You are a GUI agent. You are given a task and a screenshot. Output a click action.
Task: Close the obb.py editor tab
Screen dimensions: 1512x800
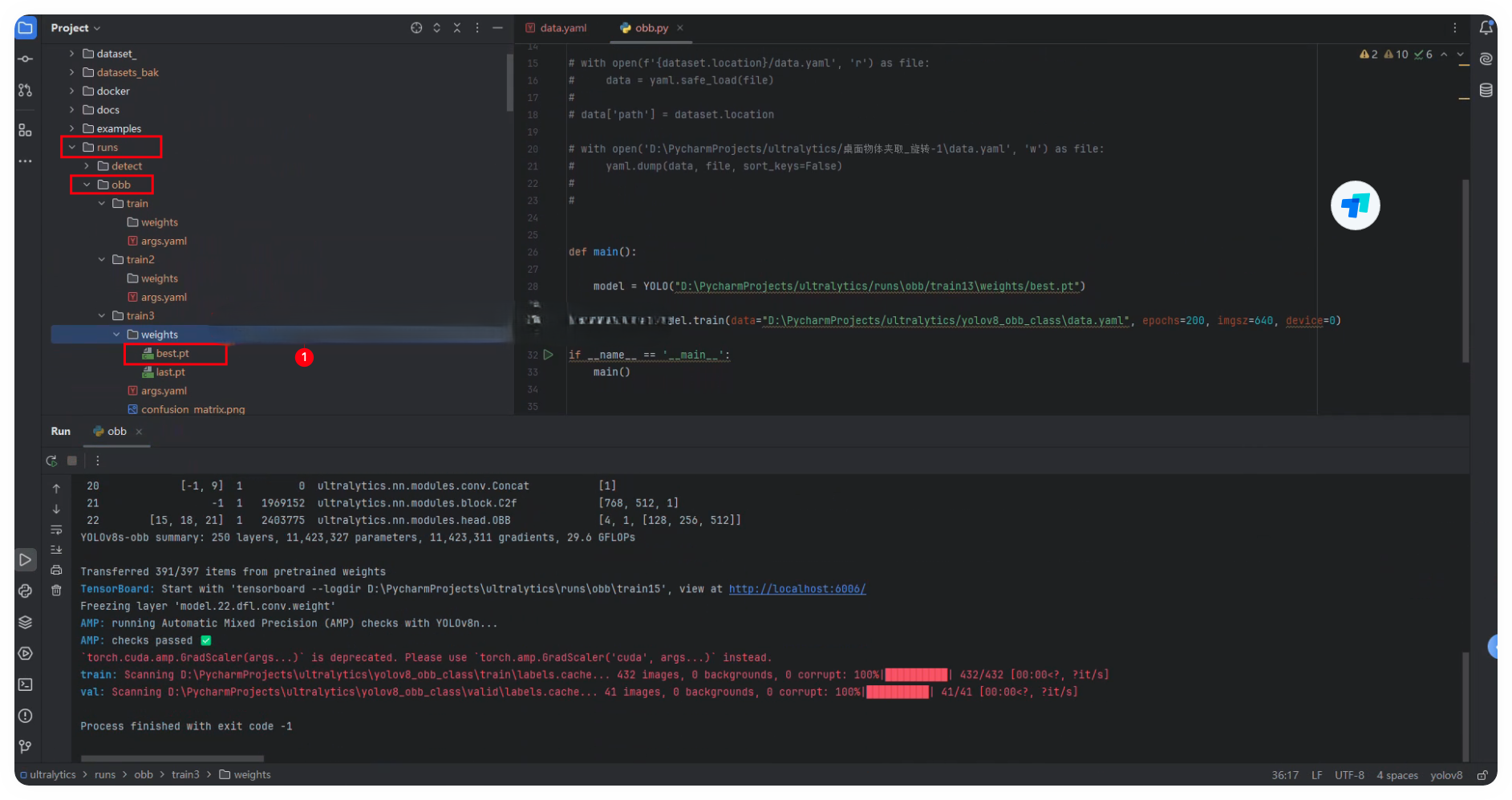[x=680, y=28]
